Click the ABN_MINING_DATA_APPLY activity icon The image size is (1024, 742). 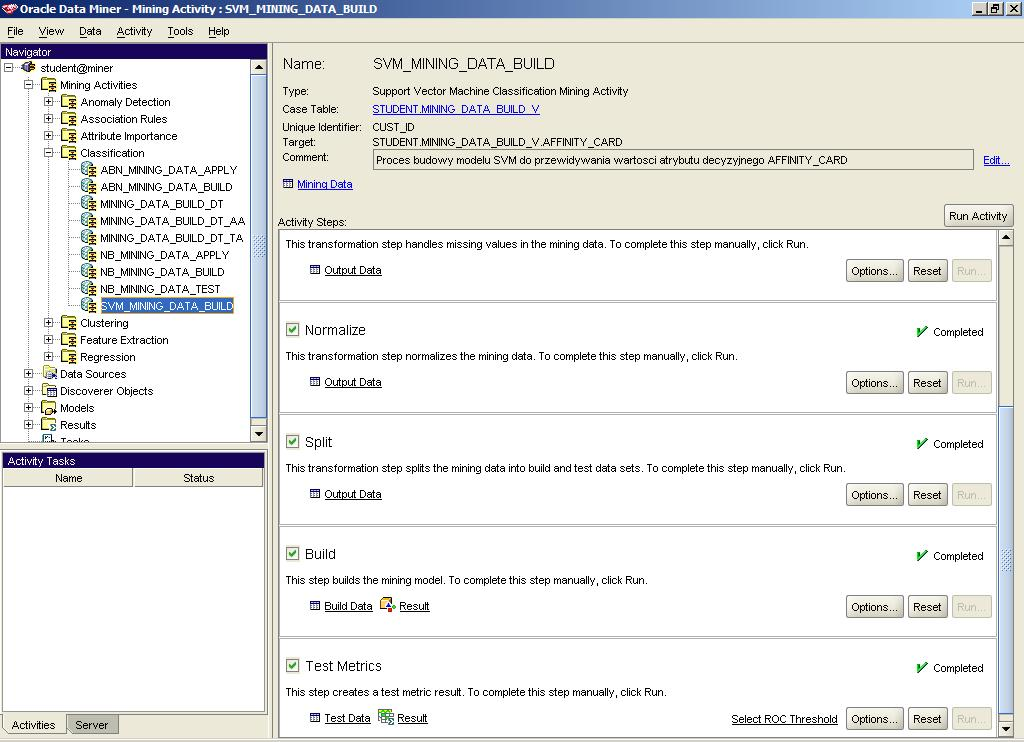[x=89, y=169]
